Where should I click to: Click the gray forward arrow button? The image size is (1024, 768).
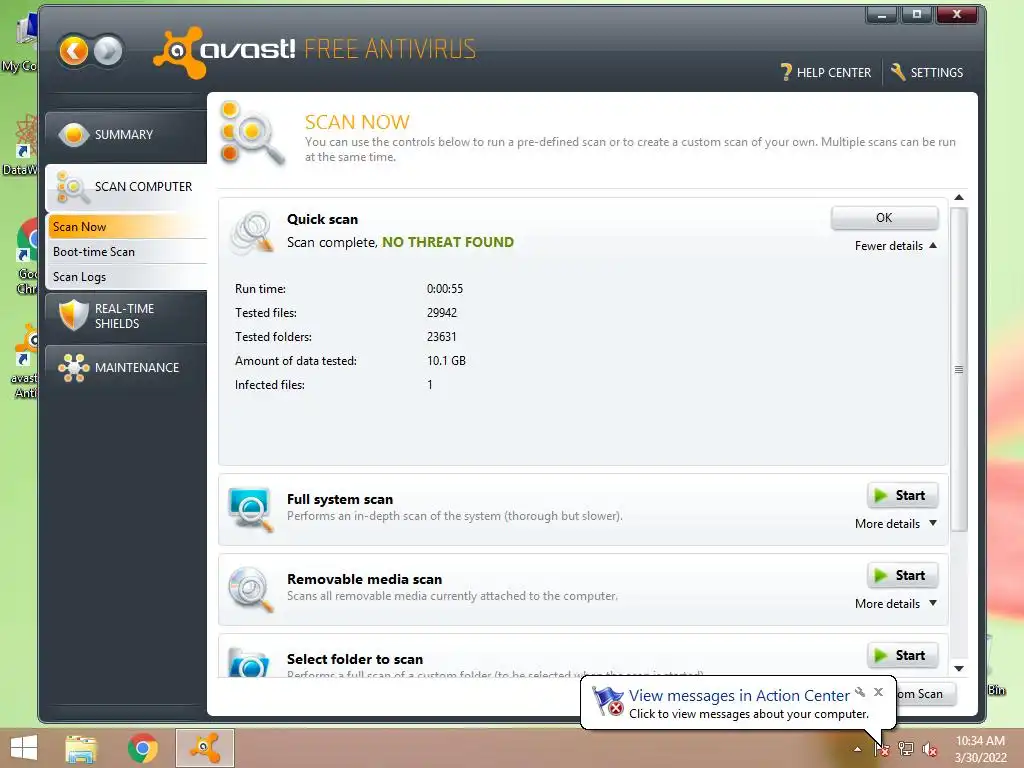pos(108,50)
